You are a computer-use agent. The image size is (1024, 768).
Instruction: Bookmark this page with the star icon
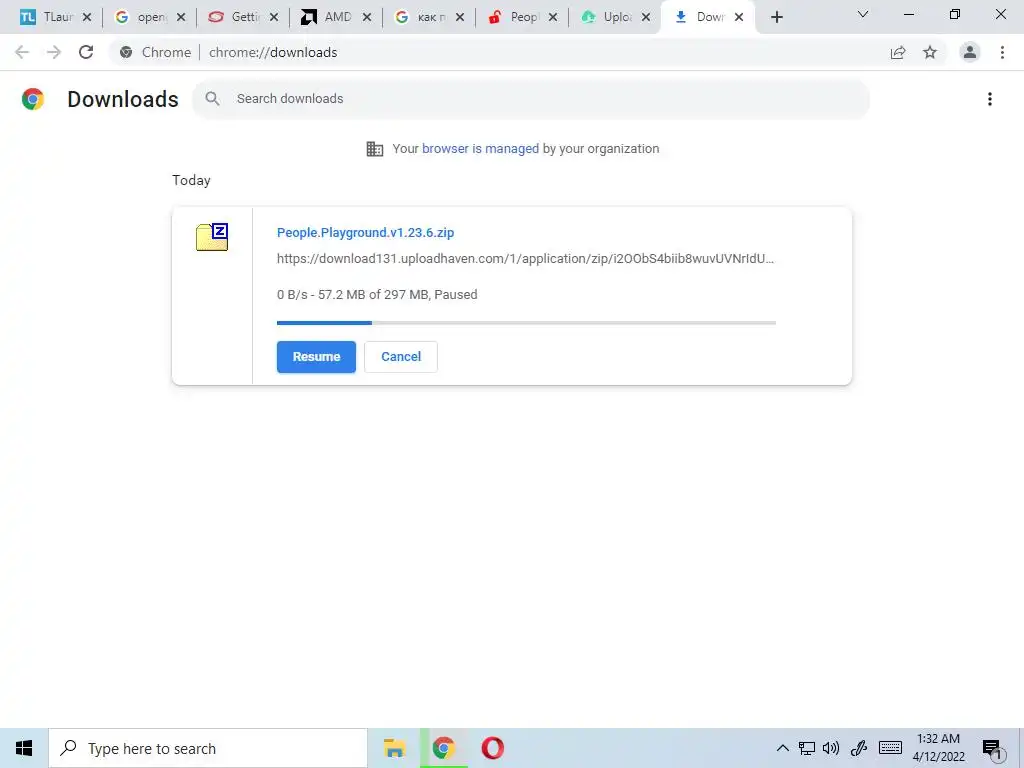(x=930, y=52)
